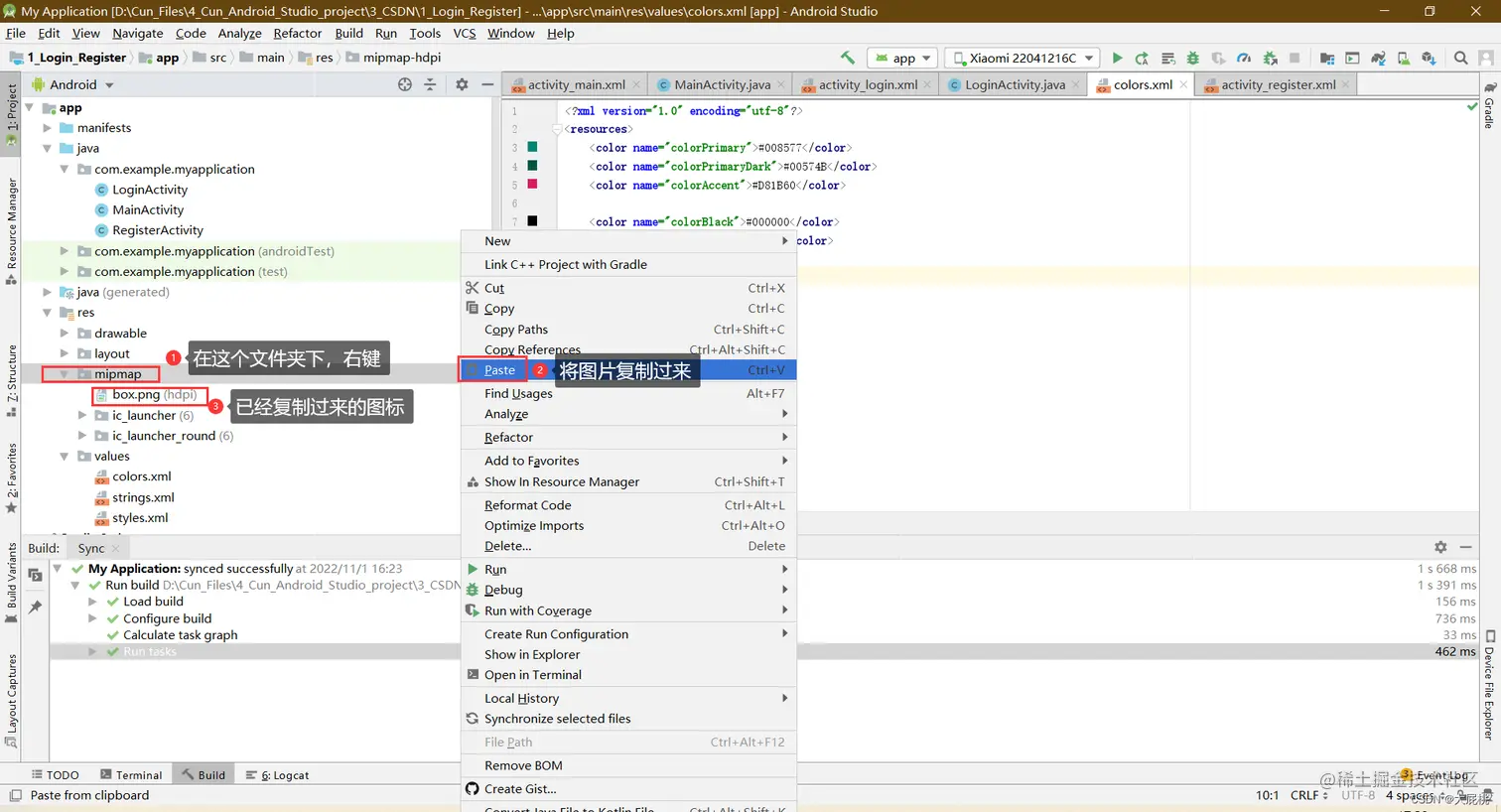Click the 10:1 cursor position indicator
The height and width of the screenshot is (812, 1501).
tap(1267, 795)
